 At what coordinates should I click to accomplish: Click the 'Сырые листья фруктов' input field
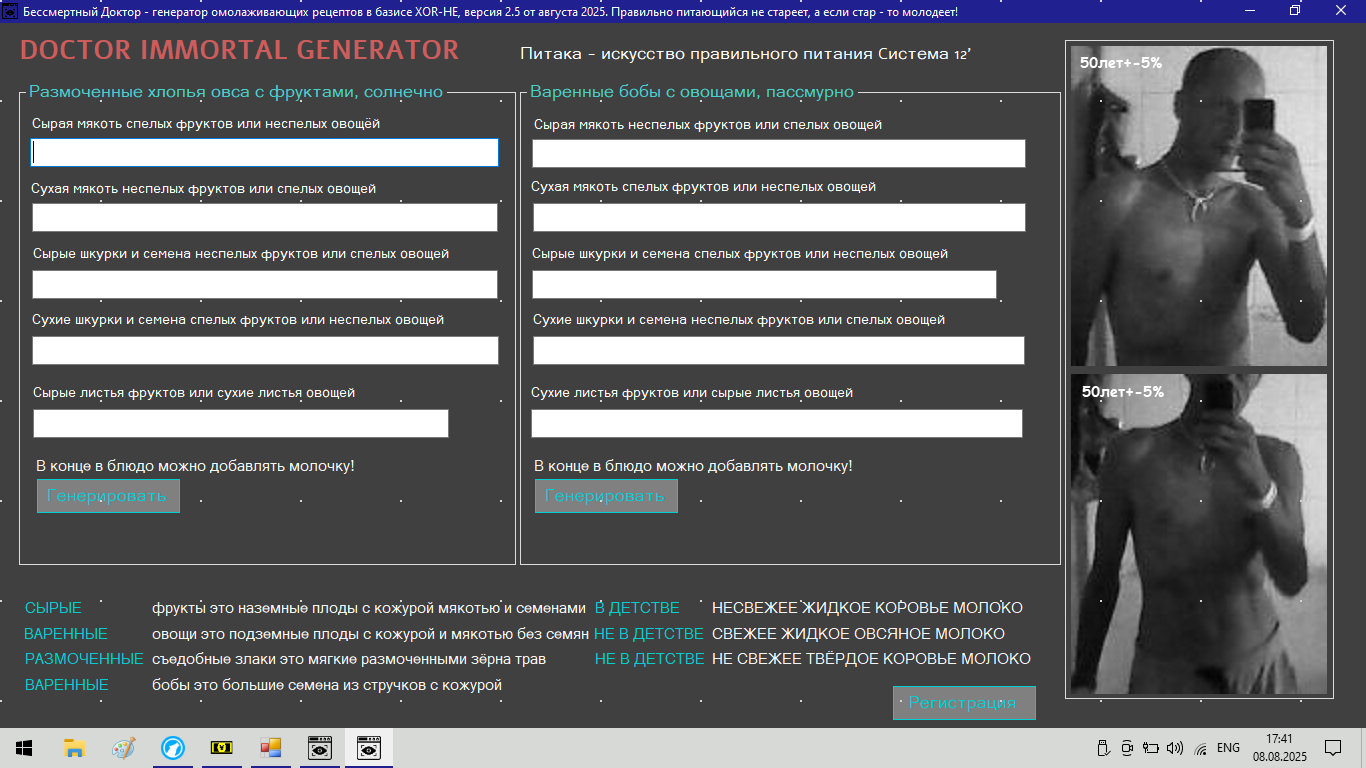pyautogui.click(x=241, y=424)
